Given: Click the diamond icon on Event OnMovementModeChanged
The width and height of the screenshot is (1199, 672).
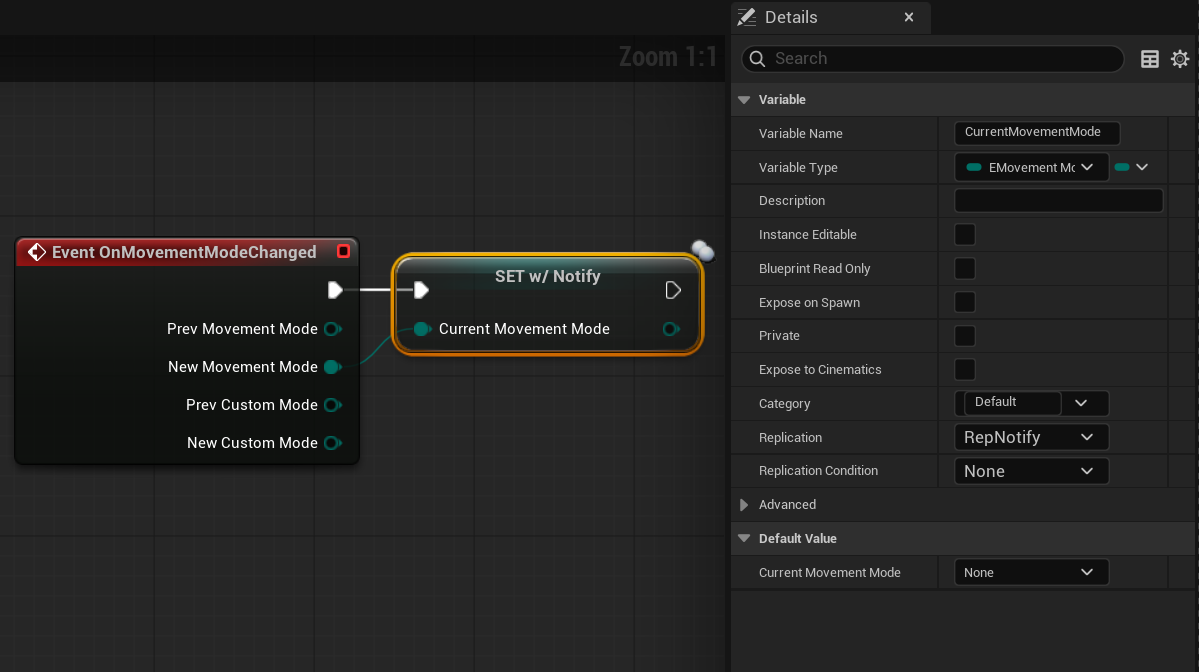Looking at the screenshot, I should click(x=37, y=252).
